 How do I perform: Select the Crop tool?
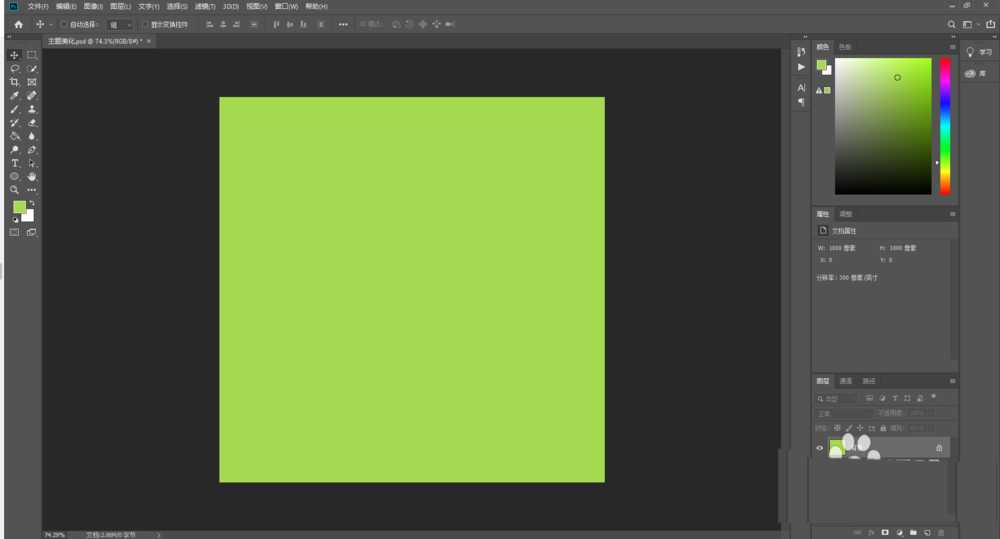tap(14, 82)
